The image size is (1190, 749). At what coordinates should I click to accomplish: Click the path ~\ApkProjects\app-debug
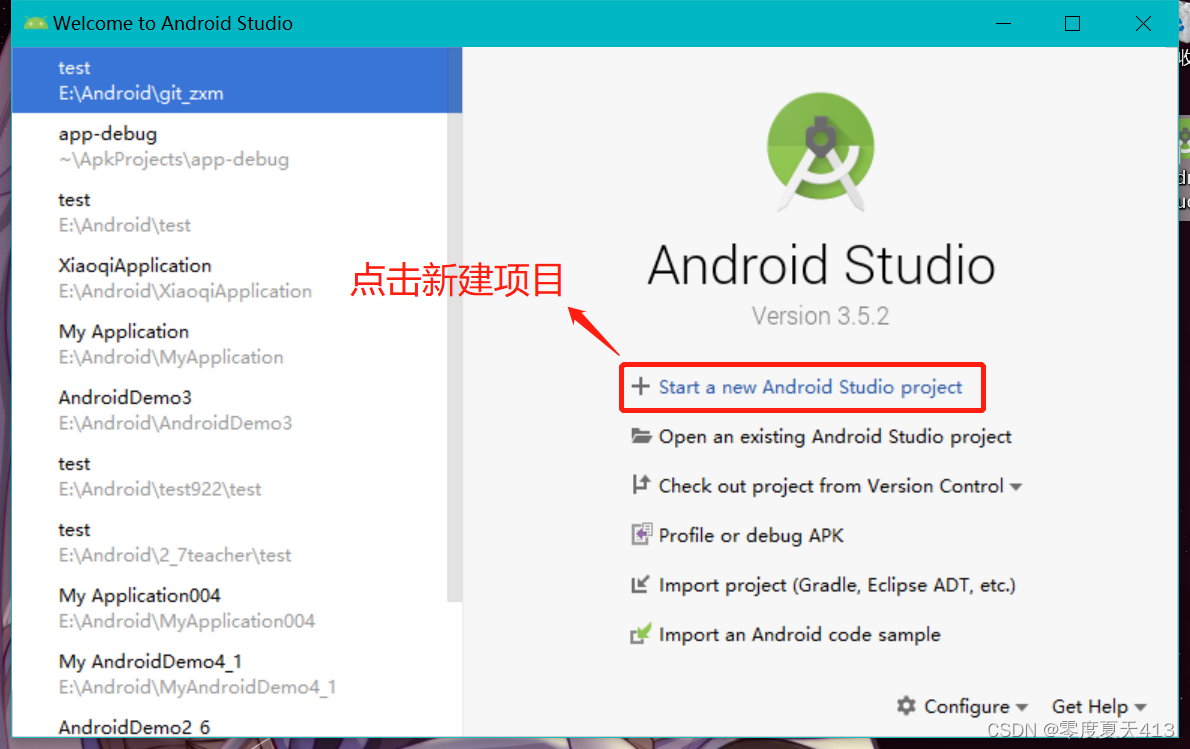pyautogui.click(x=174, y=159)
